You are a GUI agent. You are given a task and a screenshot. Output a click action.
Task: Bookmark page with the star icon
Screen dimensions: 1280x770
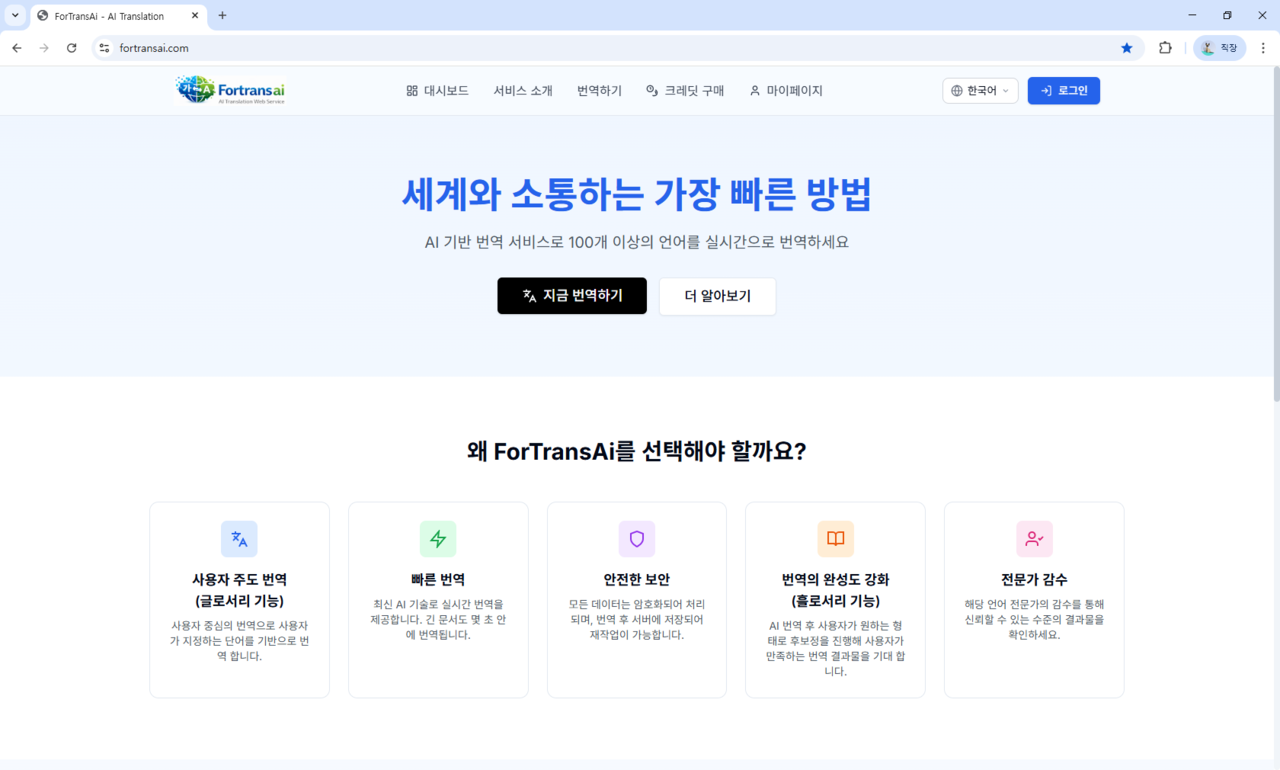[1127, 48]
